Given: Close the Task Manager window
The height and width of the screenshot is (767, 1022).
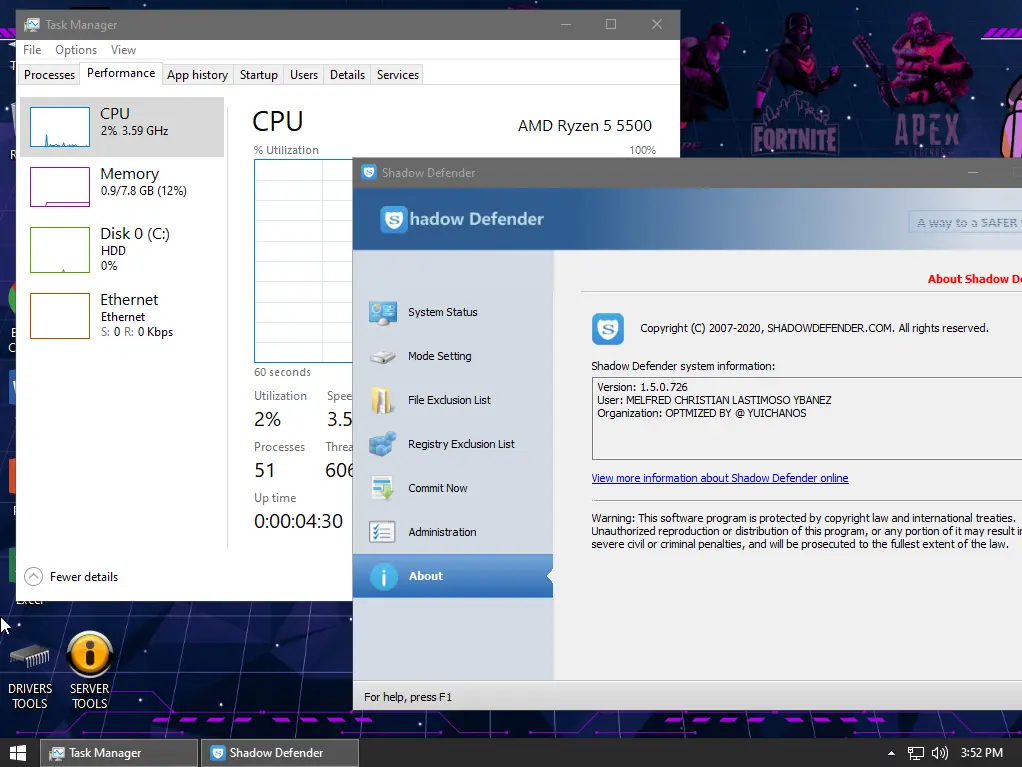Looking at the screenshot, I should [x=657, y=25].
